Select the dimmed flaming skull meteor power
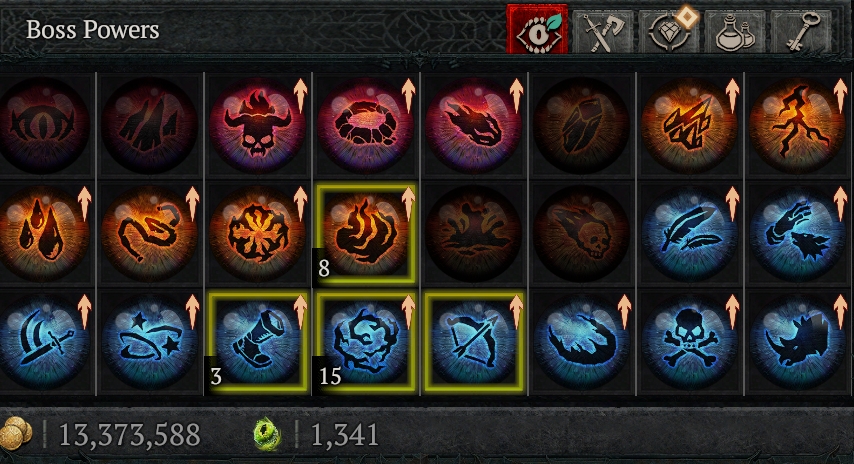The height and width of the screenshot is (464, 854). (582, 234)
